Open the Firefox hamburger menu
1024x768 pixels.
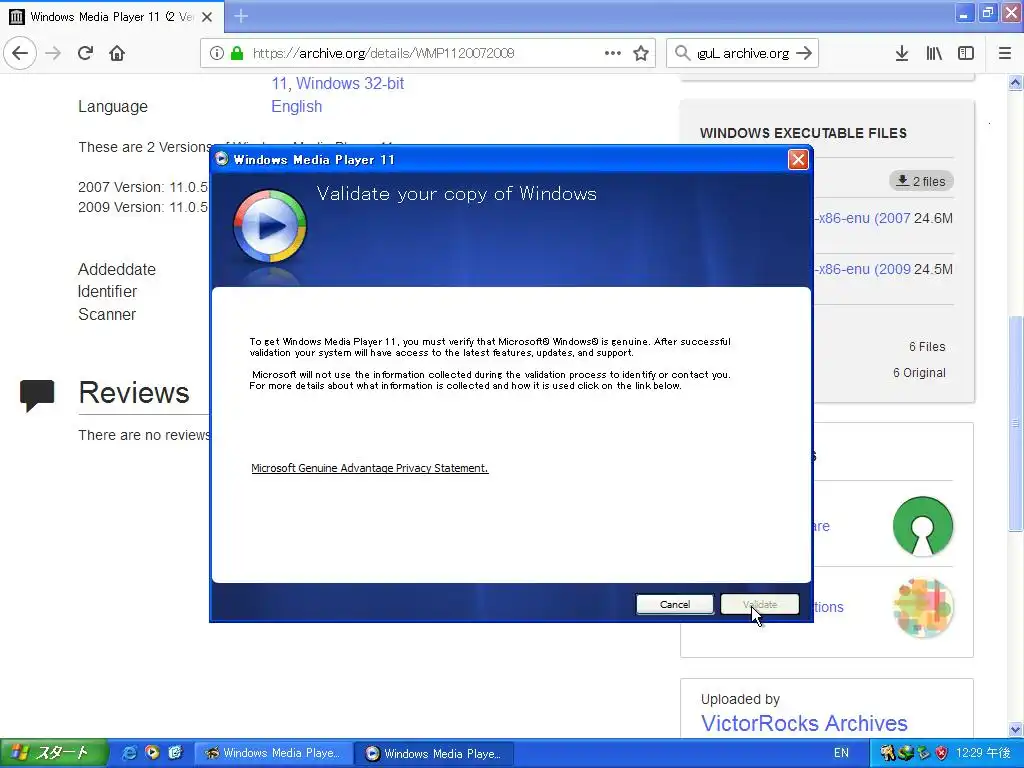(x=1005, y=53)
